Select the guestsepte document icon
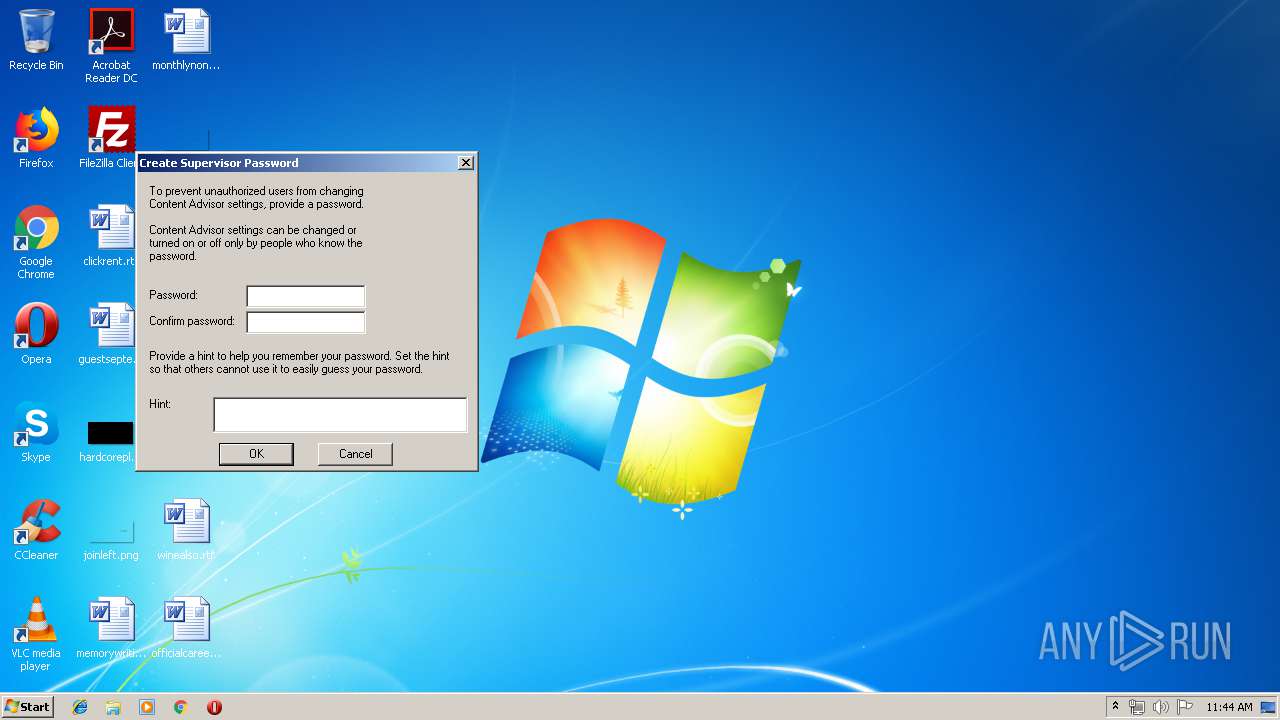1280x720 pixels. pos(106,334)
